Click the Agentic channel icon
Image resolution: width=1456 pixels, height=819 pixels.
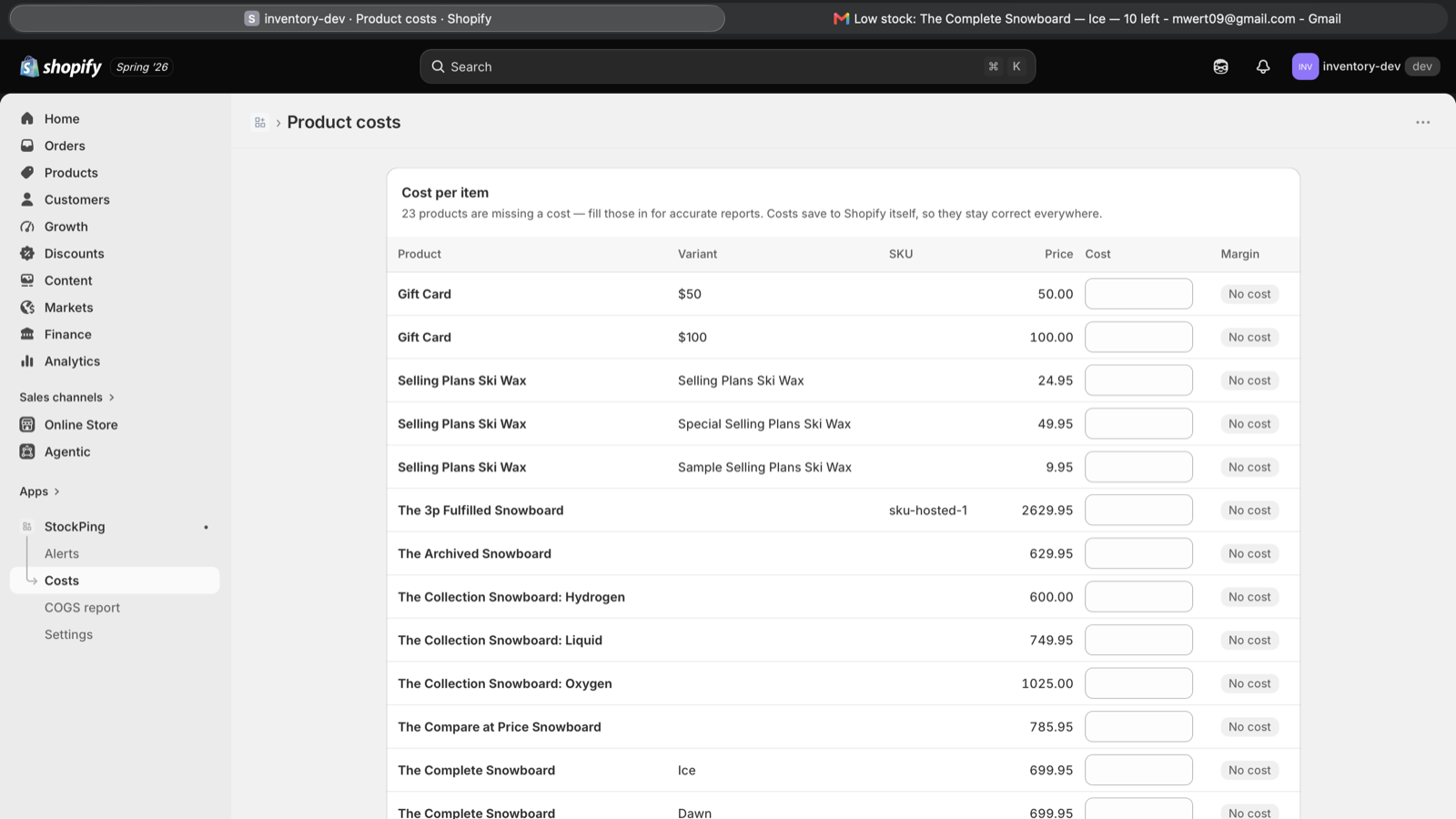27,451
